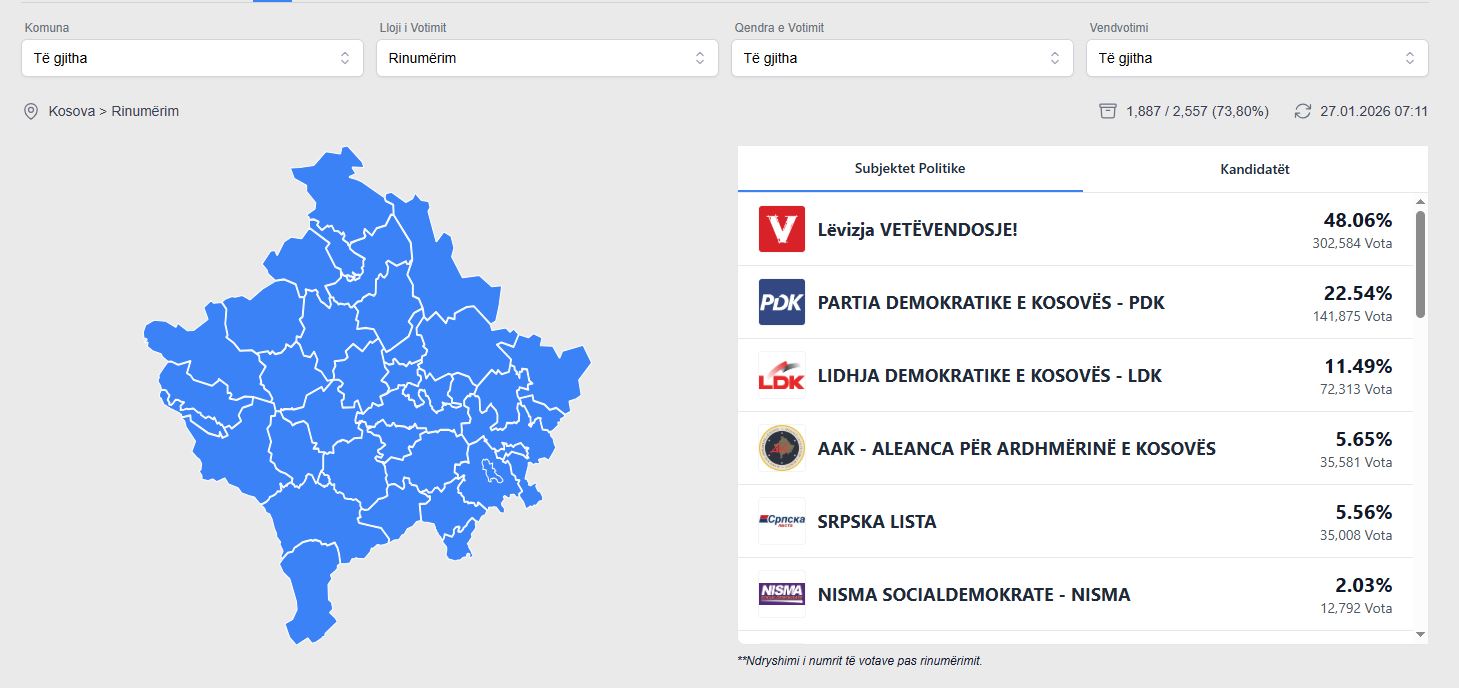Click the LDK party logo

pos(781,375)
